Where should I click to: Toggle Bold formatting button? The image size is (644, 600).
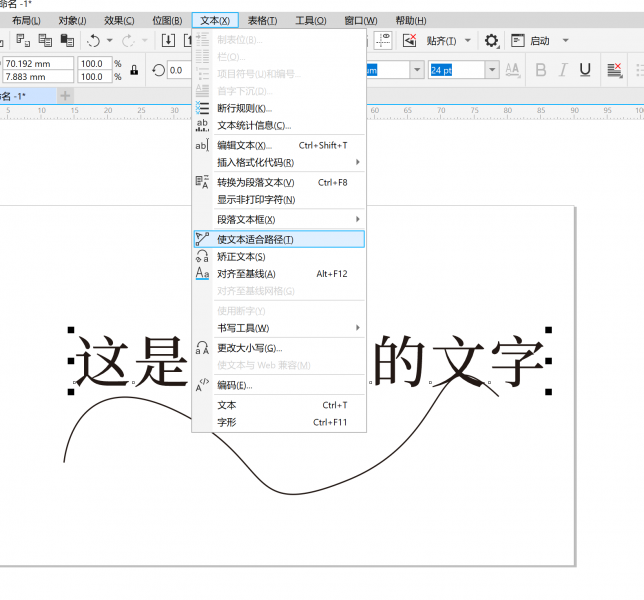[x=541, y=70]
